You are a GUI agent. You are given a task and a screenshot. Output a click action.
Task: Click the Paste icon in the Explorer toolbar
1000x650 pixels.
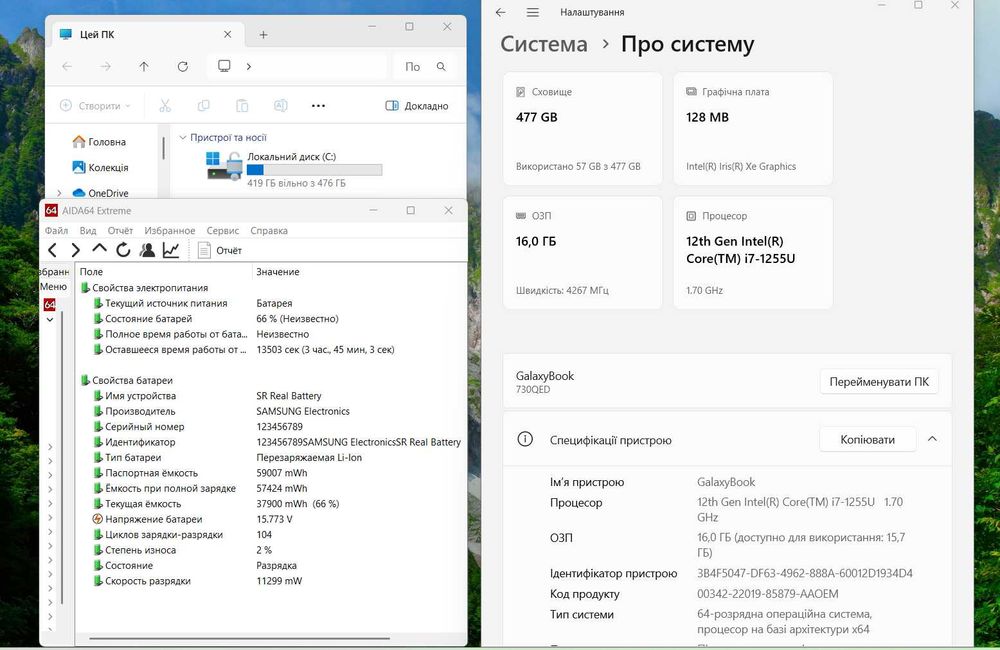pyautogui.click(x=242, y=106)
